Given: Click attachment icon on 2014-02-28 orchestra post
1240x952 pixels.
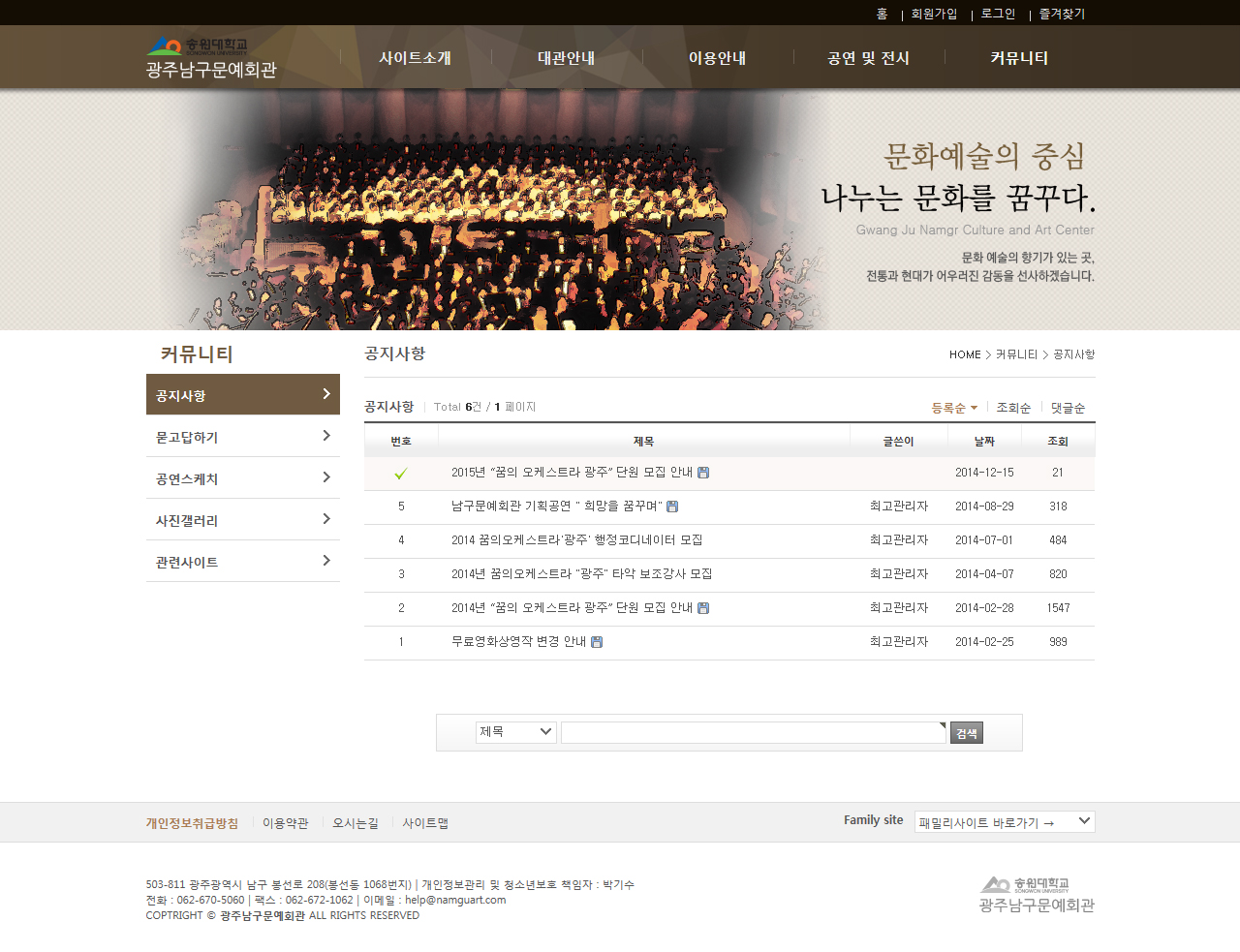Looking at the screenshot, I should coord(703,608).
